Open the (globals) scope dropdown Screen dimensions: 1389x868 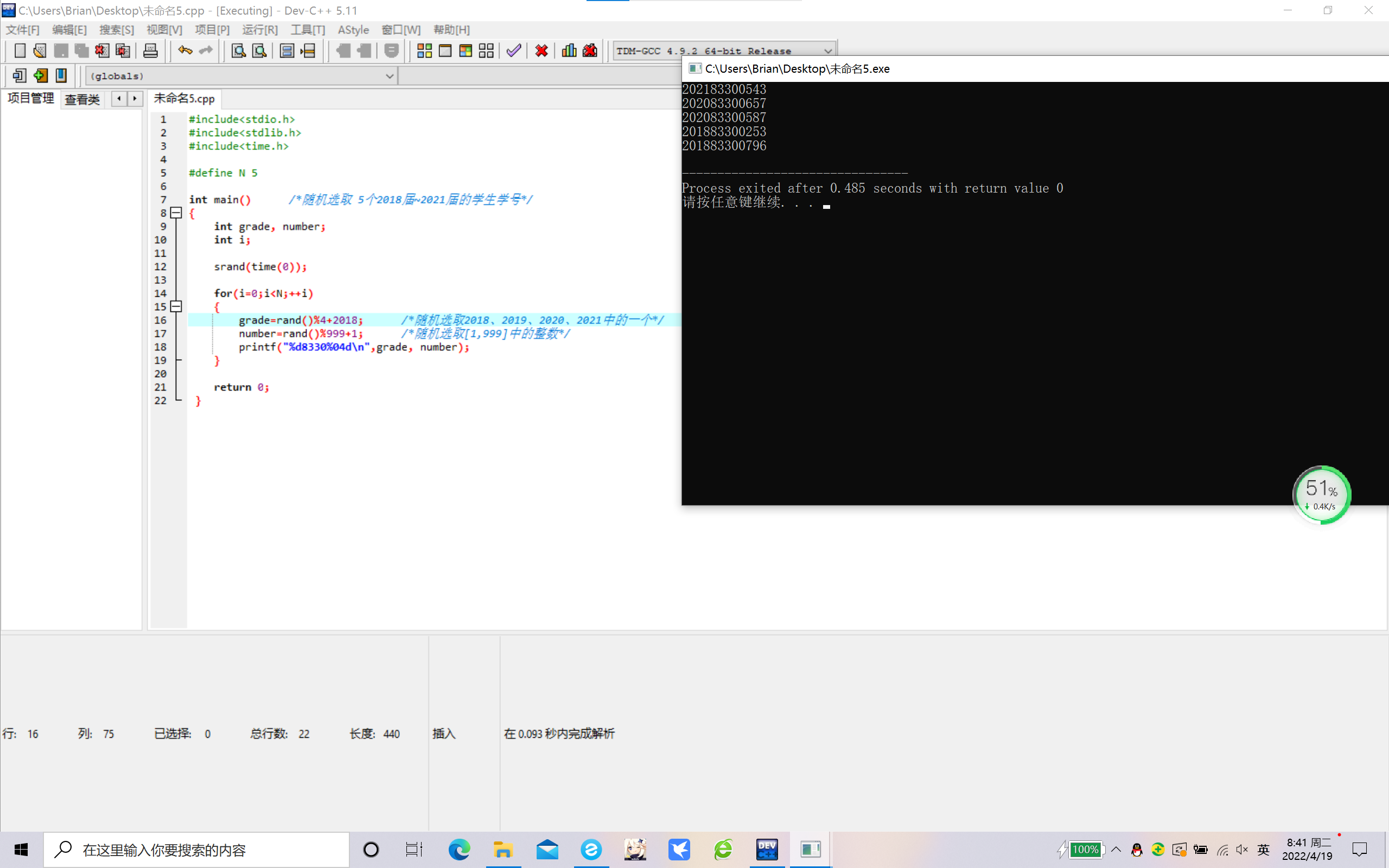point(389,76)
